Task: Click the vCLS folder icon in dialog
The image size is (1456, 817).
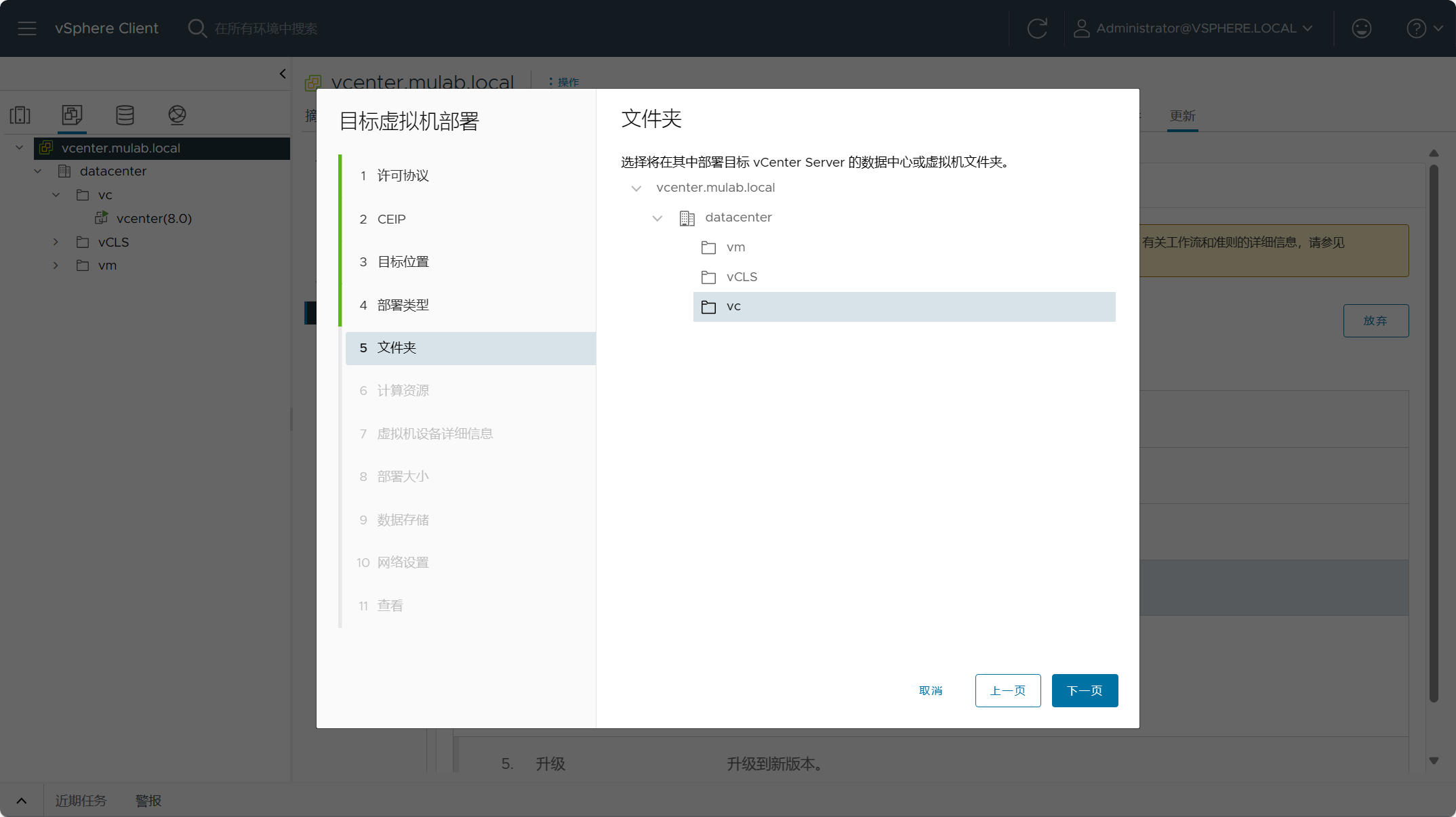Action: [x=708, y=277]
